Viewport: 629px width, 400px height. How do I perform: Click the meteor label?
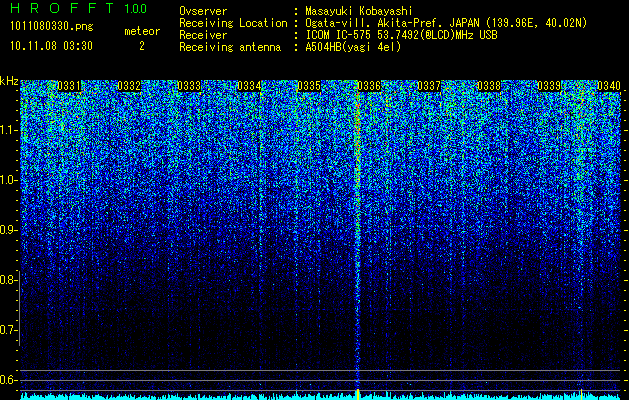(x=142, y=31)
